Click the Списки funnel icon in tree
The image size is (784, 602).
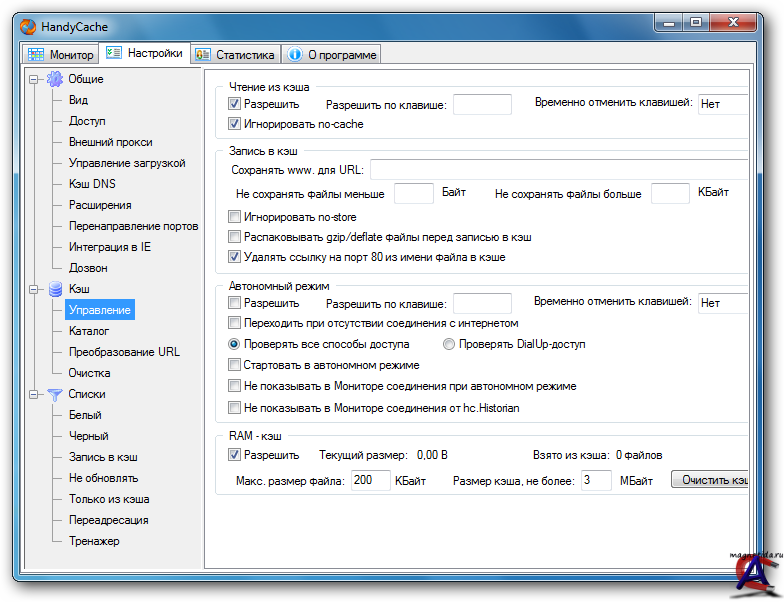tap(55, 394)
